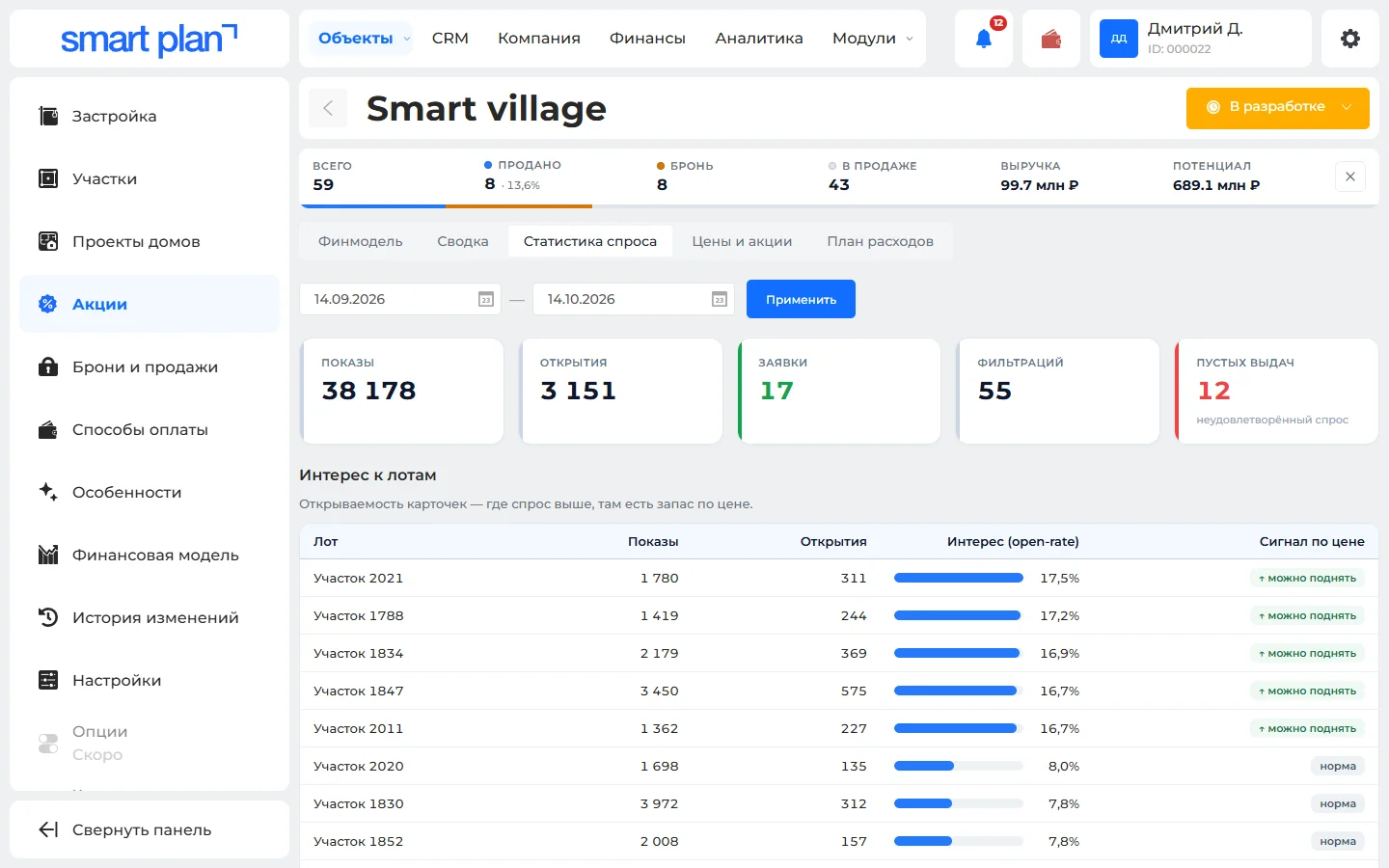Open the wallet icon in header
The width and height of the screenshot is (1389, 868).
click(1050, 39)
